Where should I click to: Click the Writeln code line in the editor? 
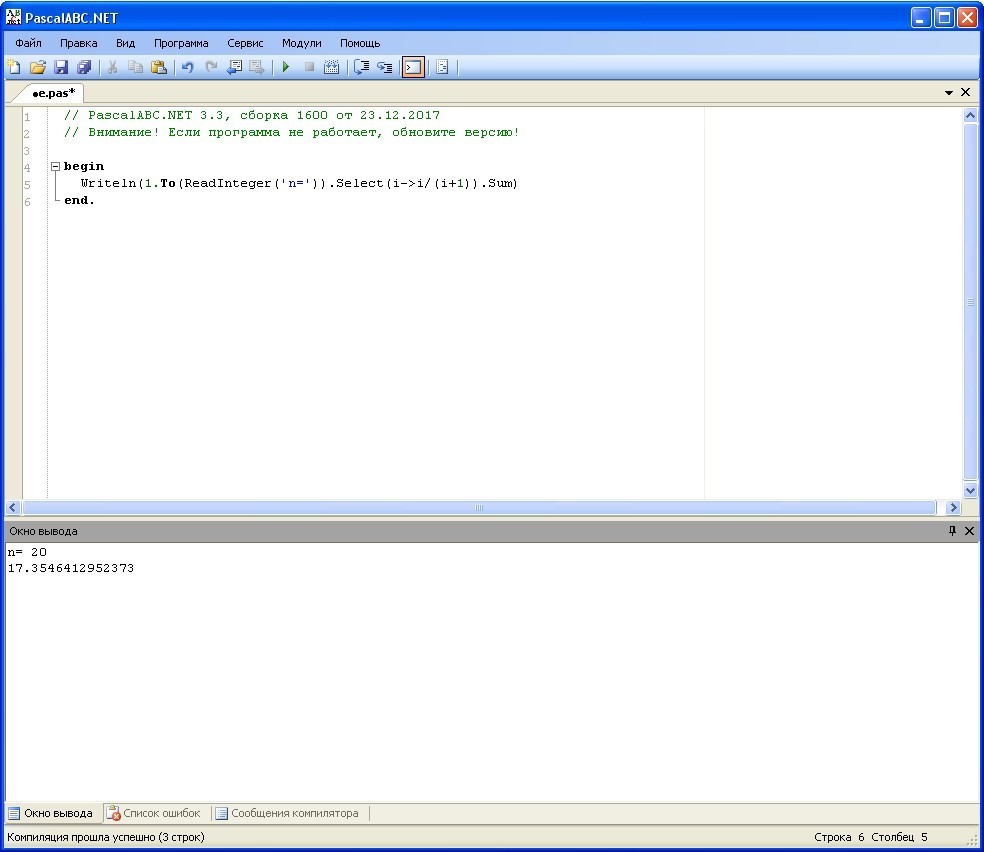(299, 183)
